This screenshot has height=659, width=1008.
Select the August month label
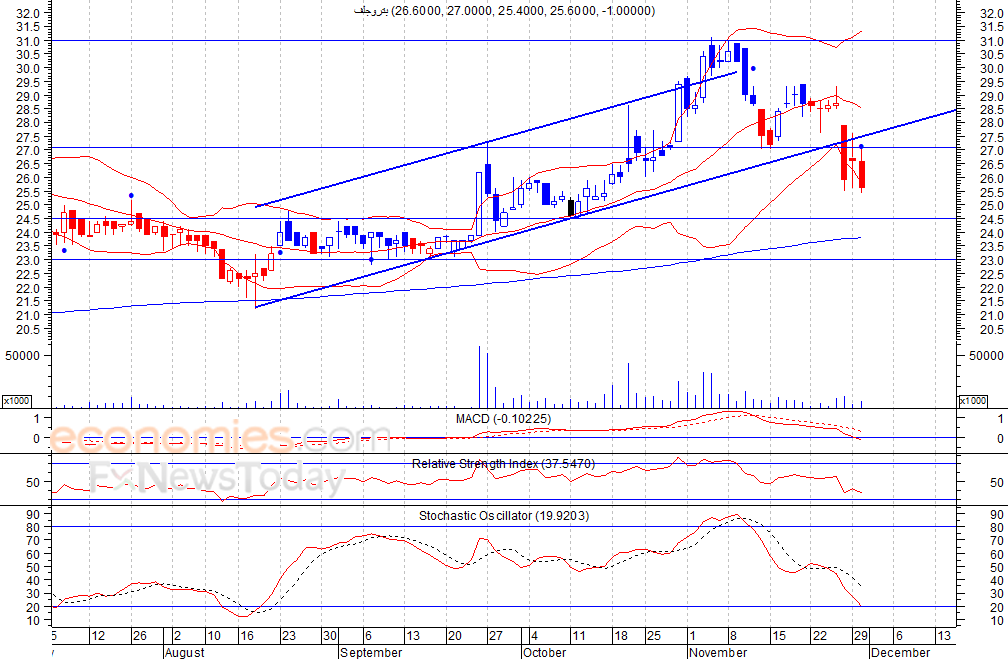coord(184,653)
